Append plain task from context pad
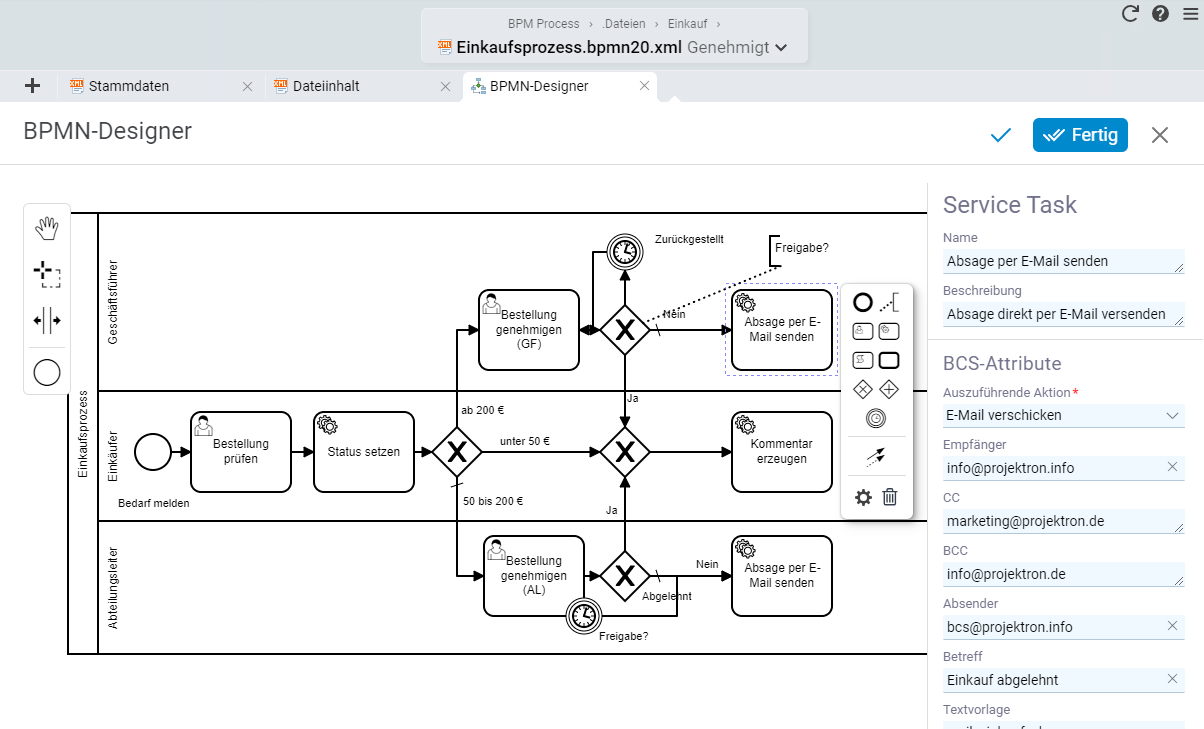The height and width of the screenshot is (729, 1204). click(x=891, y=359)
